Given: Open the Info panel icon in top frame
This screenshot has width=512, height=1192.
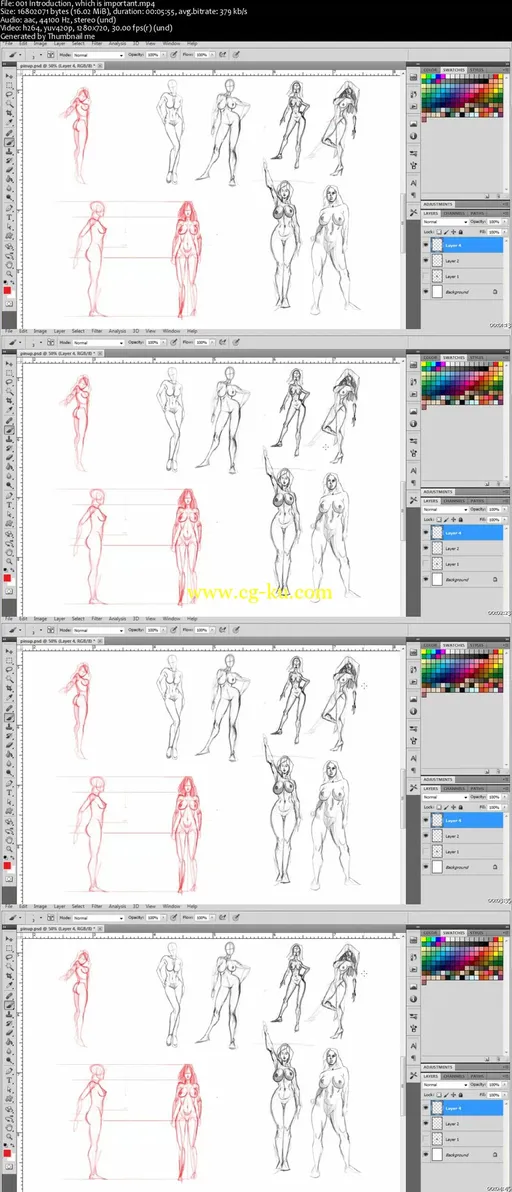Looking at the screenshot, I should pyautogui.click(x=414, y=136).
